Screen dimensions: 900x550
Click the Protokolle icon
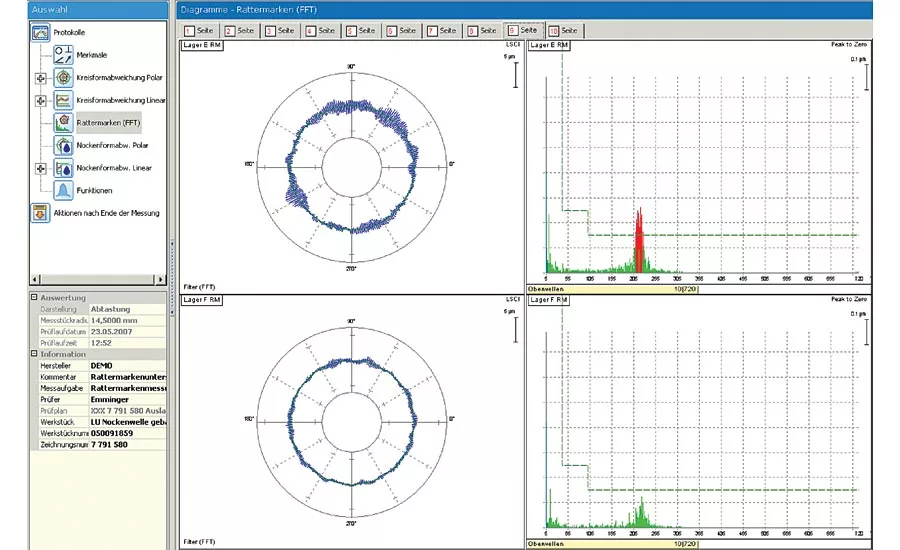coord(40,32)
